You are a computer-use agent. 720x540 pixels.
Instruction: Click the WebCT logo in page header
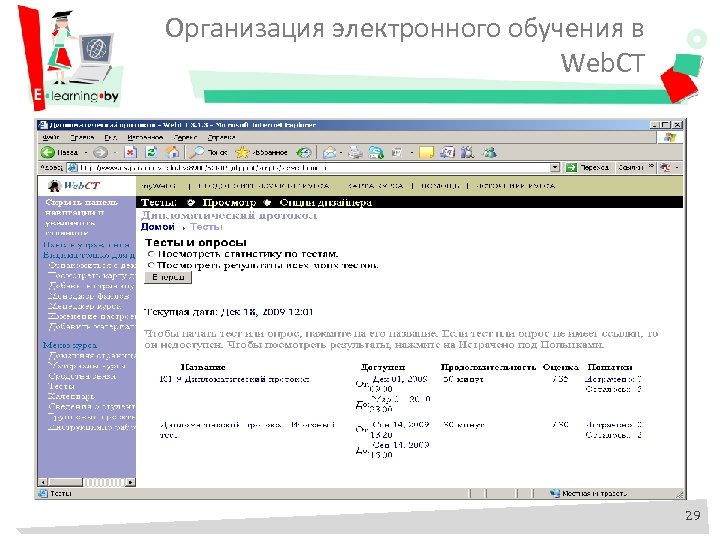click(73, 186)
